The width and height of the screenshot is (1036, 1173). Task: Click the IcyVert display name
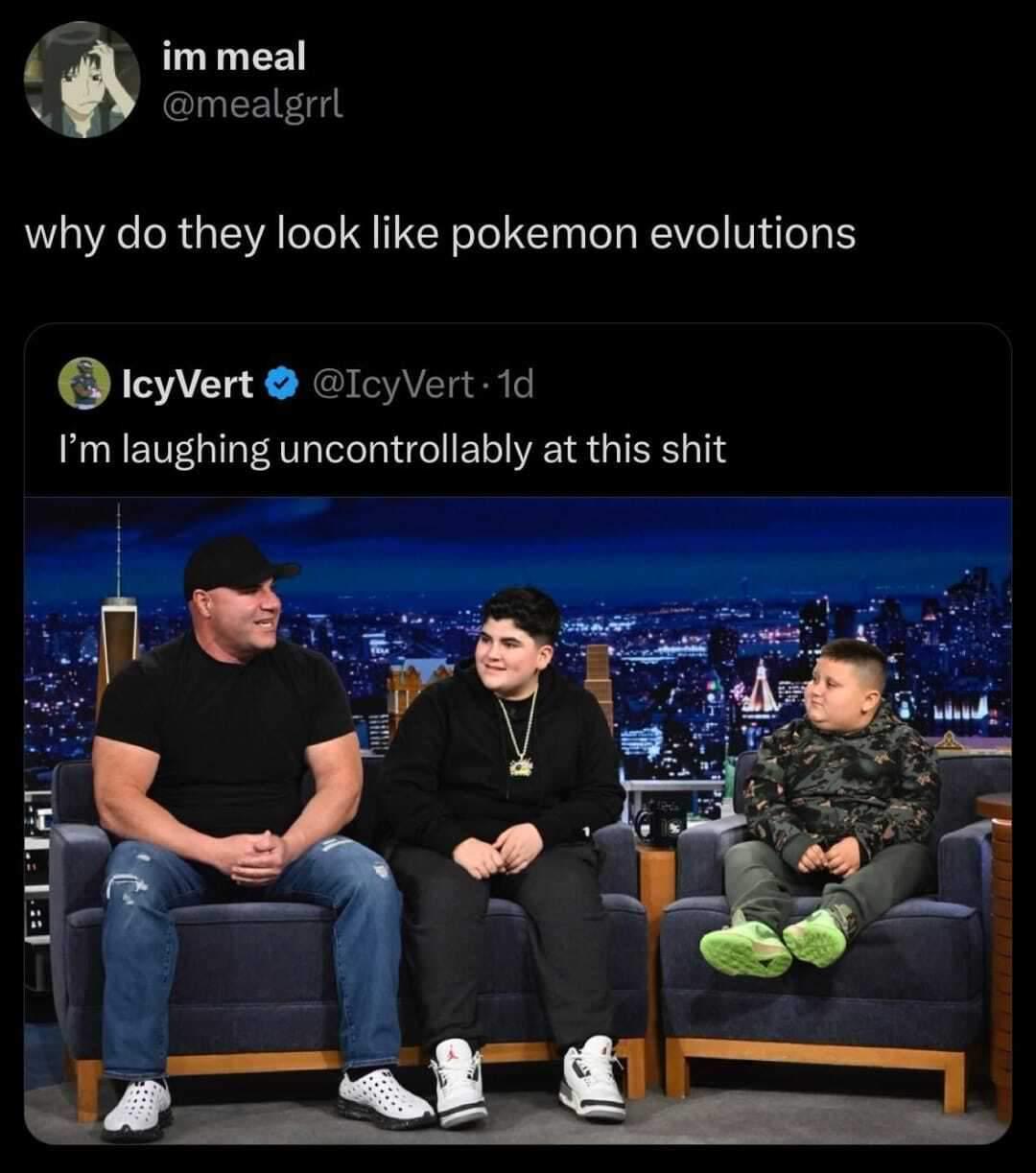coord(189,386)
